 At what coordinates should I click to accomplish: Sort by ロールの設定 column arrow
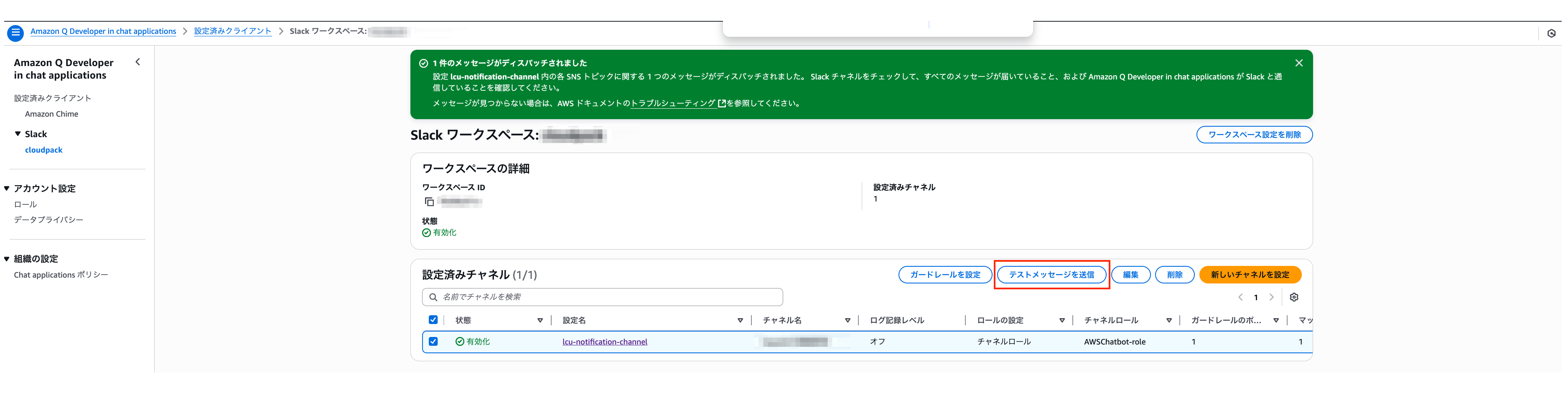pyautogui.click(x=1061, y=321)
